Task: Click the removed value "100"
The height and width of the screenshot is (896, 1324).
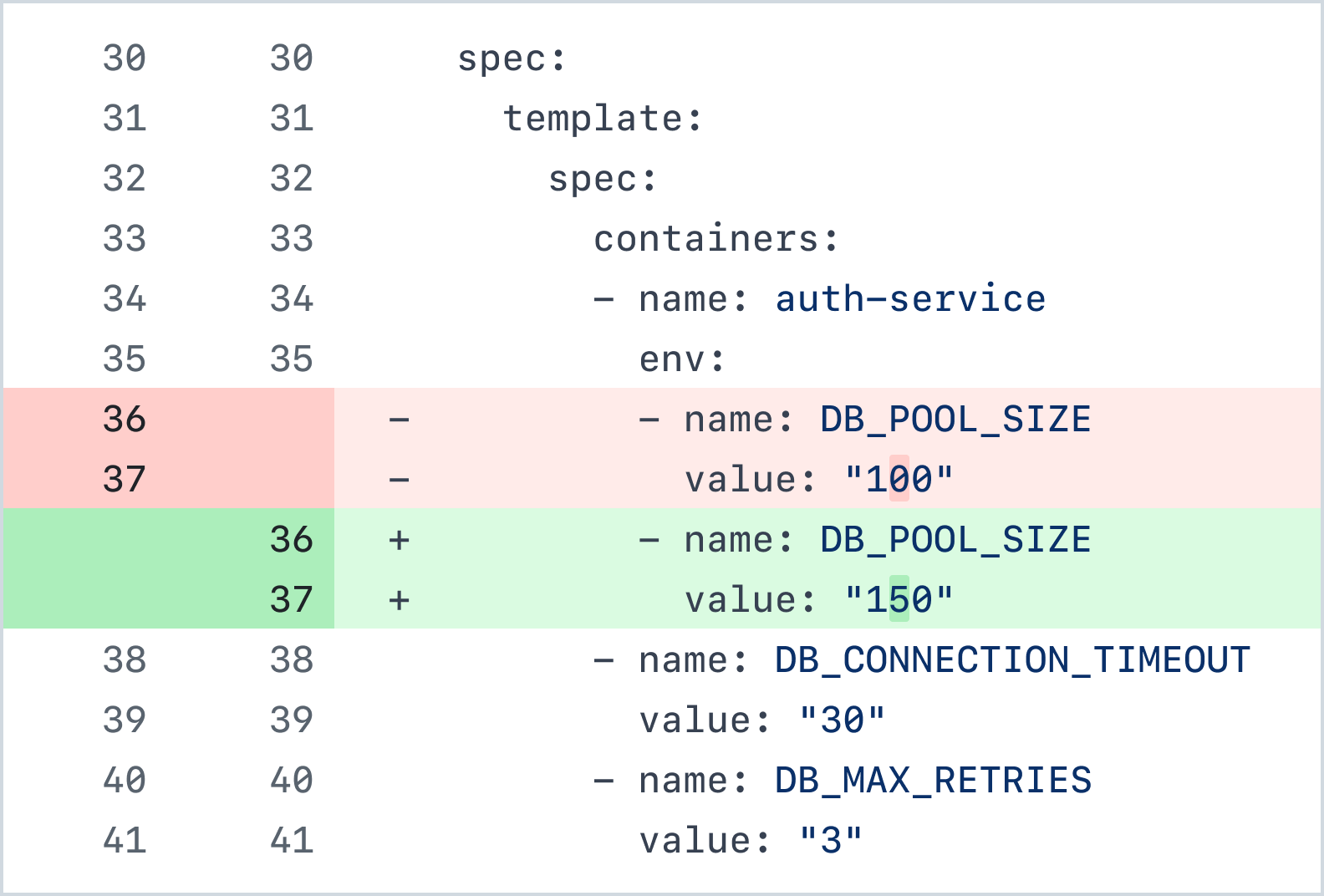Action: [899, 480]
